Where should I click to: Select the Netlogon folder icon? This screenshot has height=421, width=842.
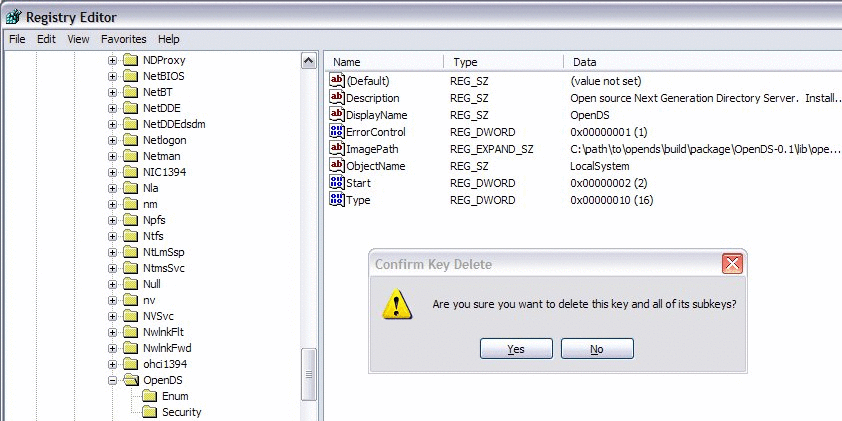[130, 140]
